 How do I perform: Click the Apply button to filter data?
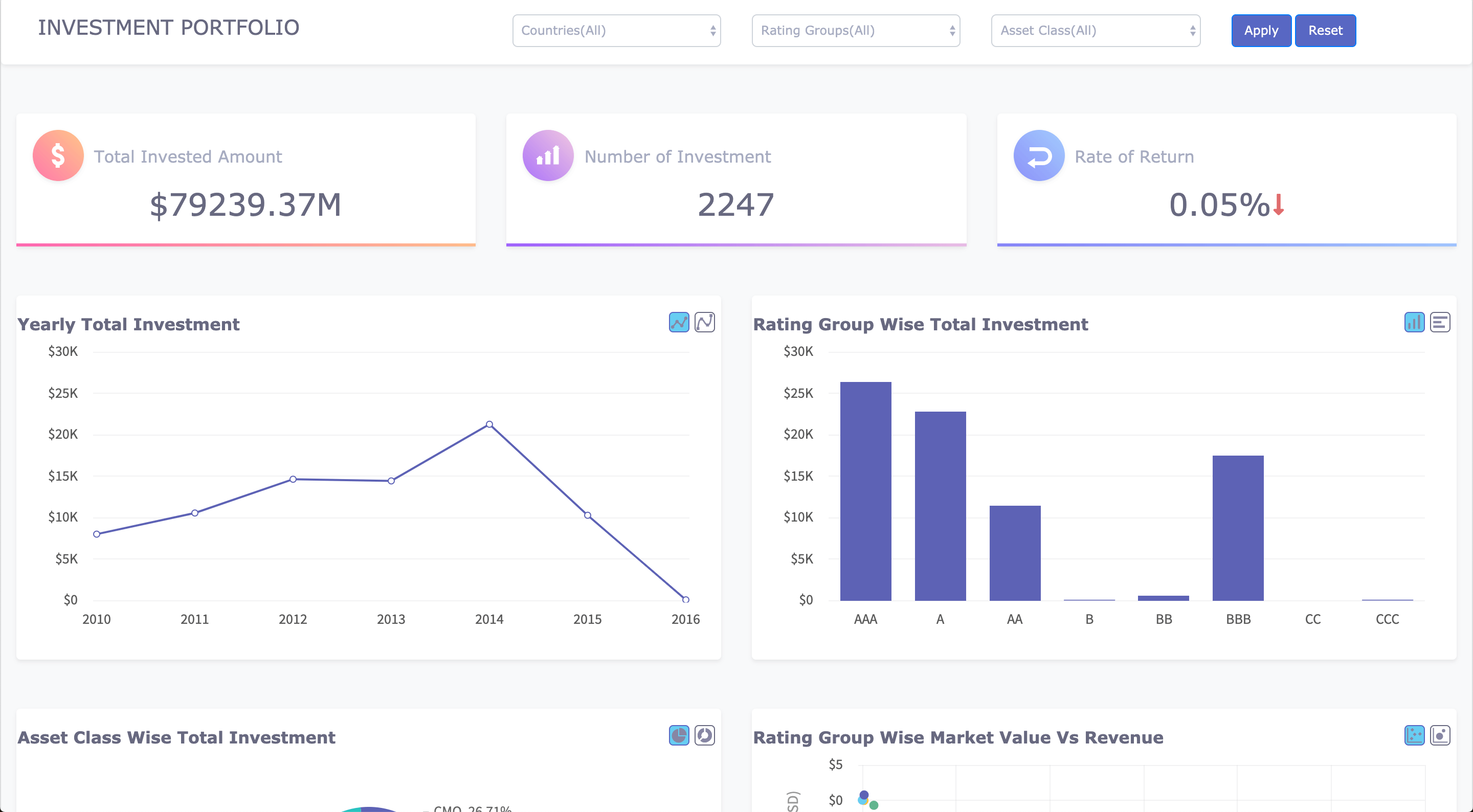tap(1261, 30)
